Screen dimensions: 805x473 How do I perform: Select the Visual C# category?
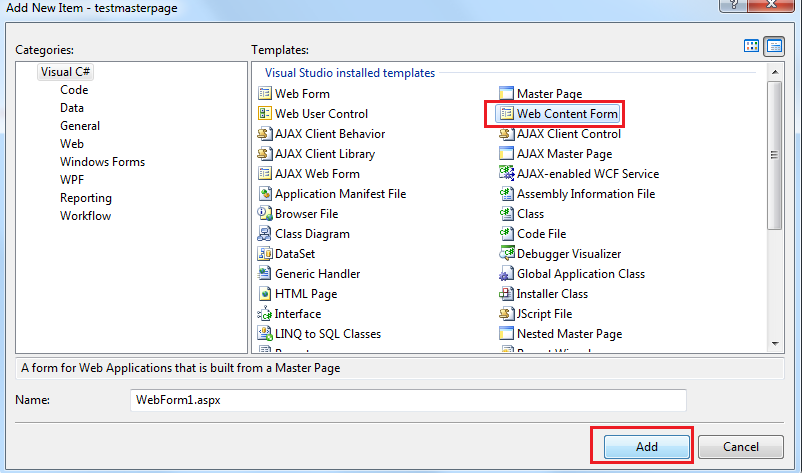pos(65,71)
